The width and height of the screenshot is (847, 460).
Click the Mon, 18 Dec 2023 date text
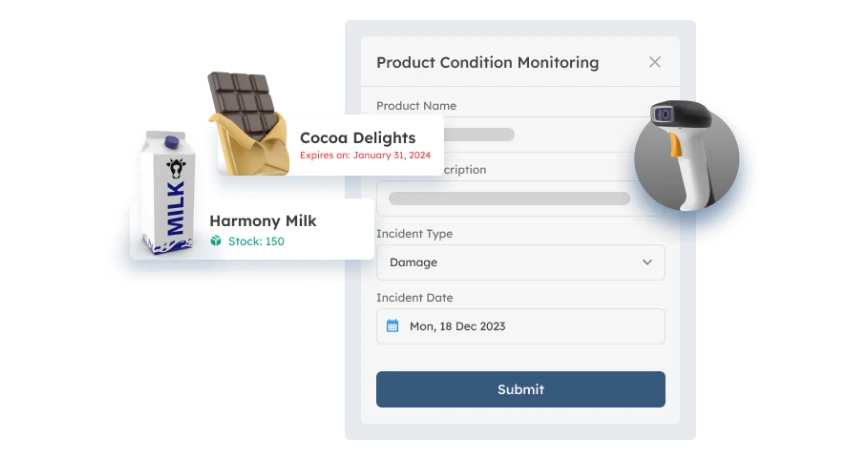[x=457, y=326]
